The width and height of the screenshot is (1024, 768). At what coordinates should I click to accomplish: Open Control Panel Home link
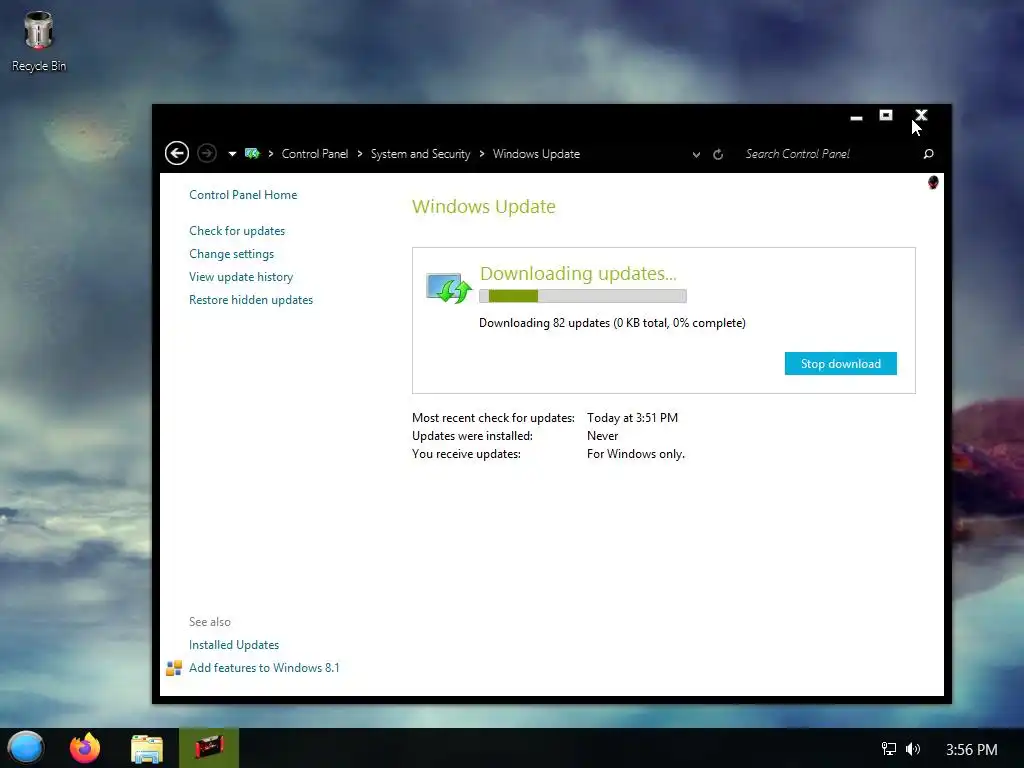pyautogui.click(x=243, y=195)
